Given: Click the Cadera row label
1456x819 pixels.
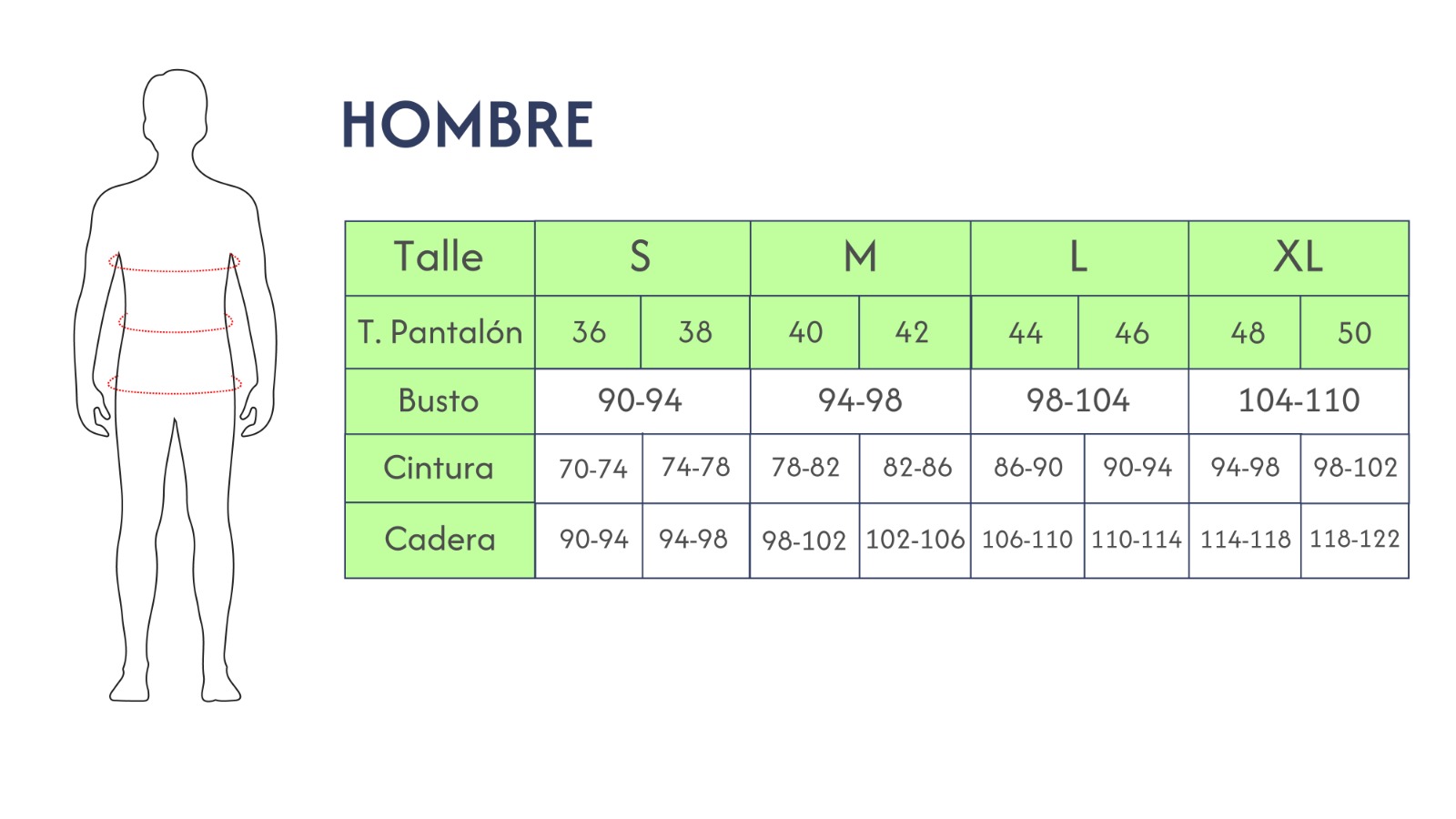Looking at the screenshot, I should pos(439,540).
